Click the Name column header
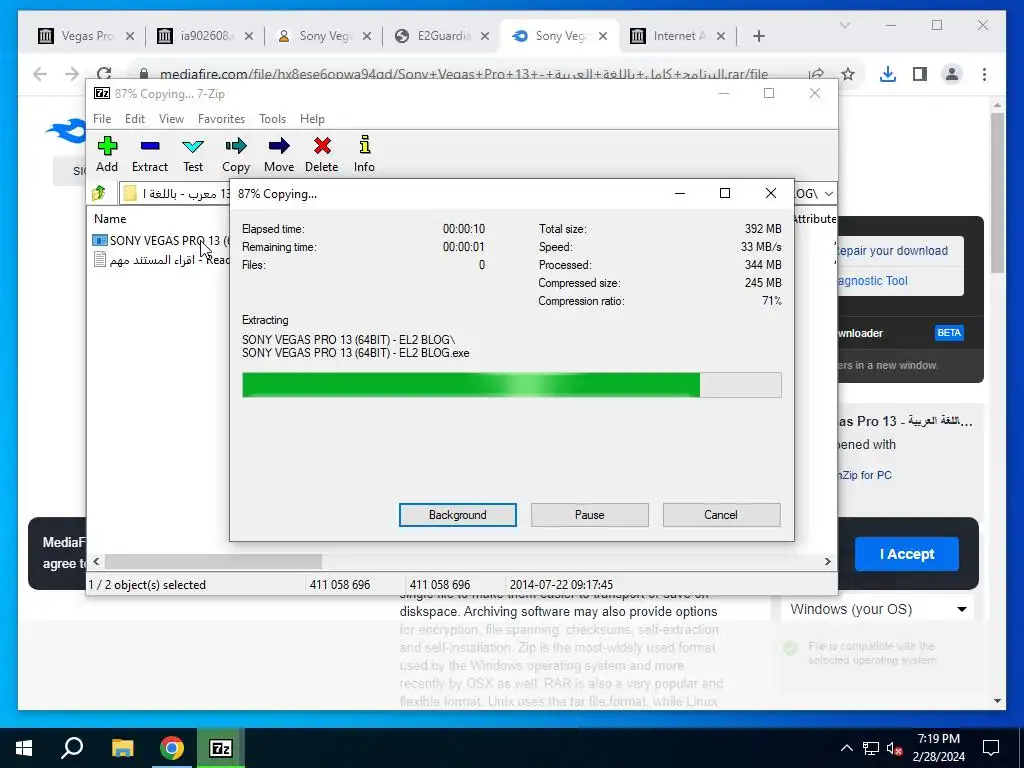1024x768 pixels. click(x=110, y=219)
